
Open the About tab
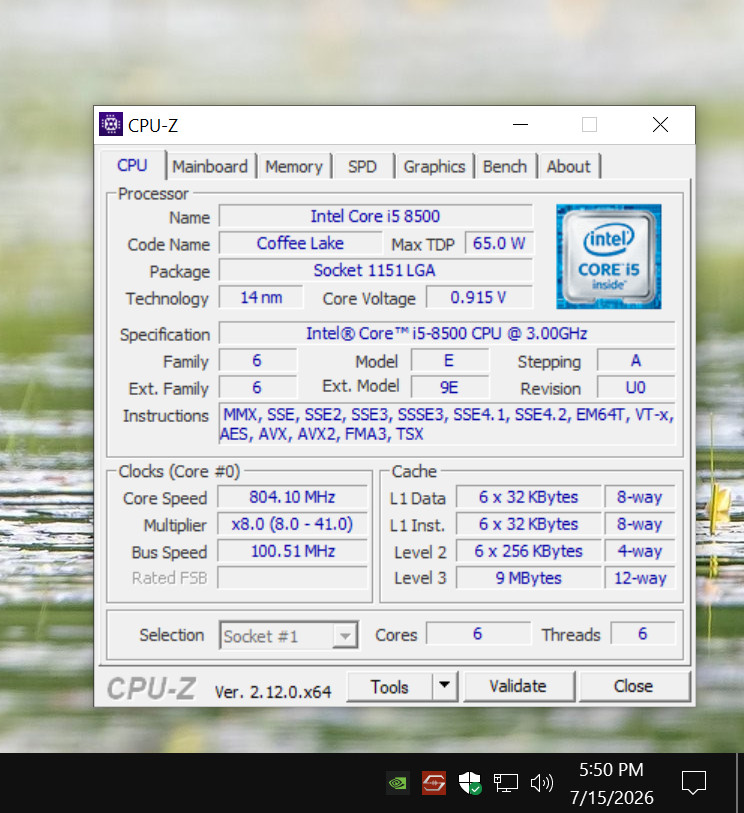(x=569, y=166)
